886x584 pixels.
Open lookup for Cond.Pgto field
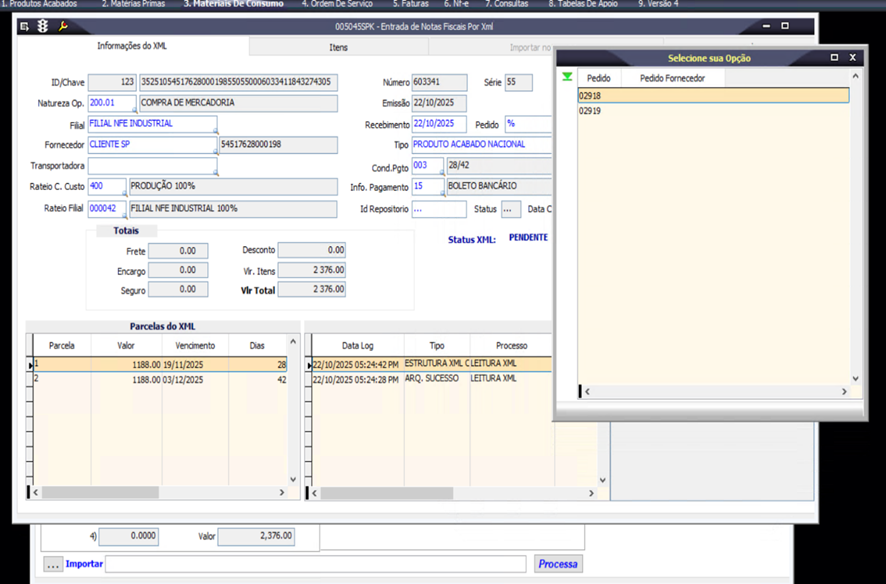(x=442, y=173)
